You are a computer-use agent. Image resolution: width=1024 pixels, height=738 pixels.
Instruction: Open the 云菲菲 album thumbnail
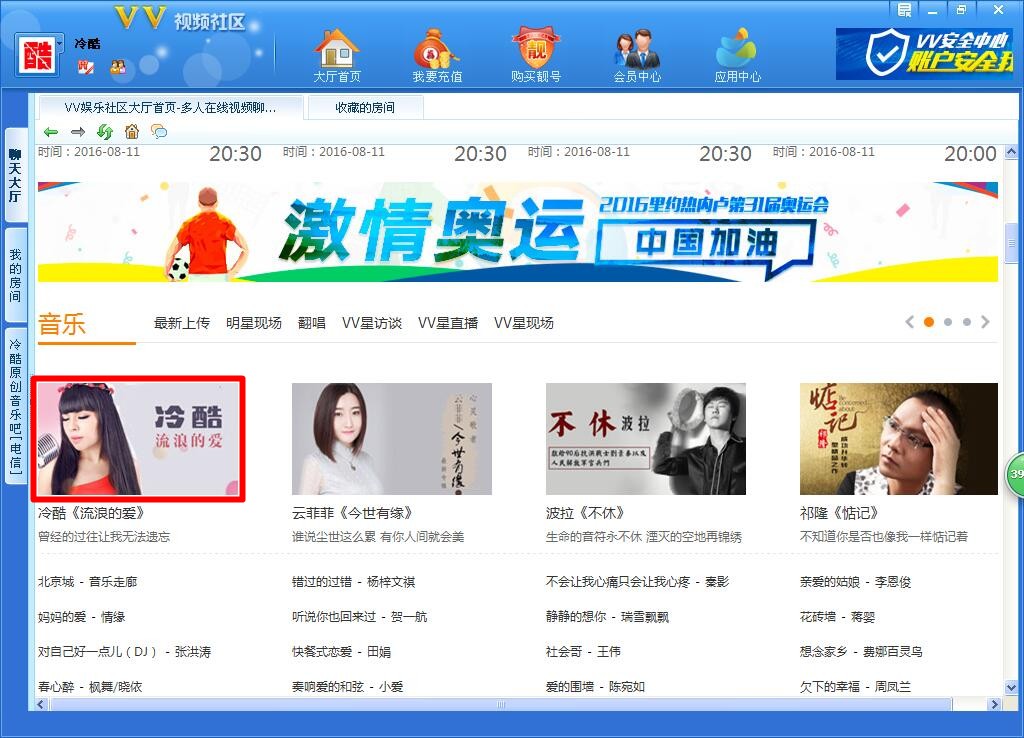coord(391,439)
